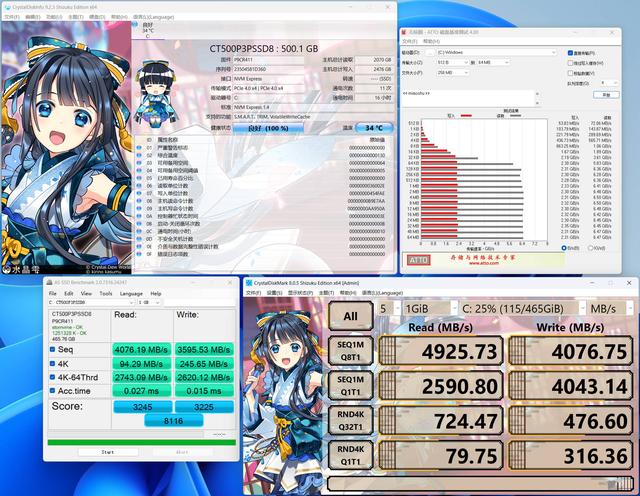640x496 pixels.
Task: Click the gray read legend swatch in ATTO
Action: tap(516, 116)
